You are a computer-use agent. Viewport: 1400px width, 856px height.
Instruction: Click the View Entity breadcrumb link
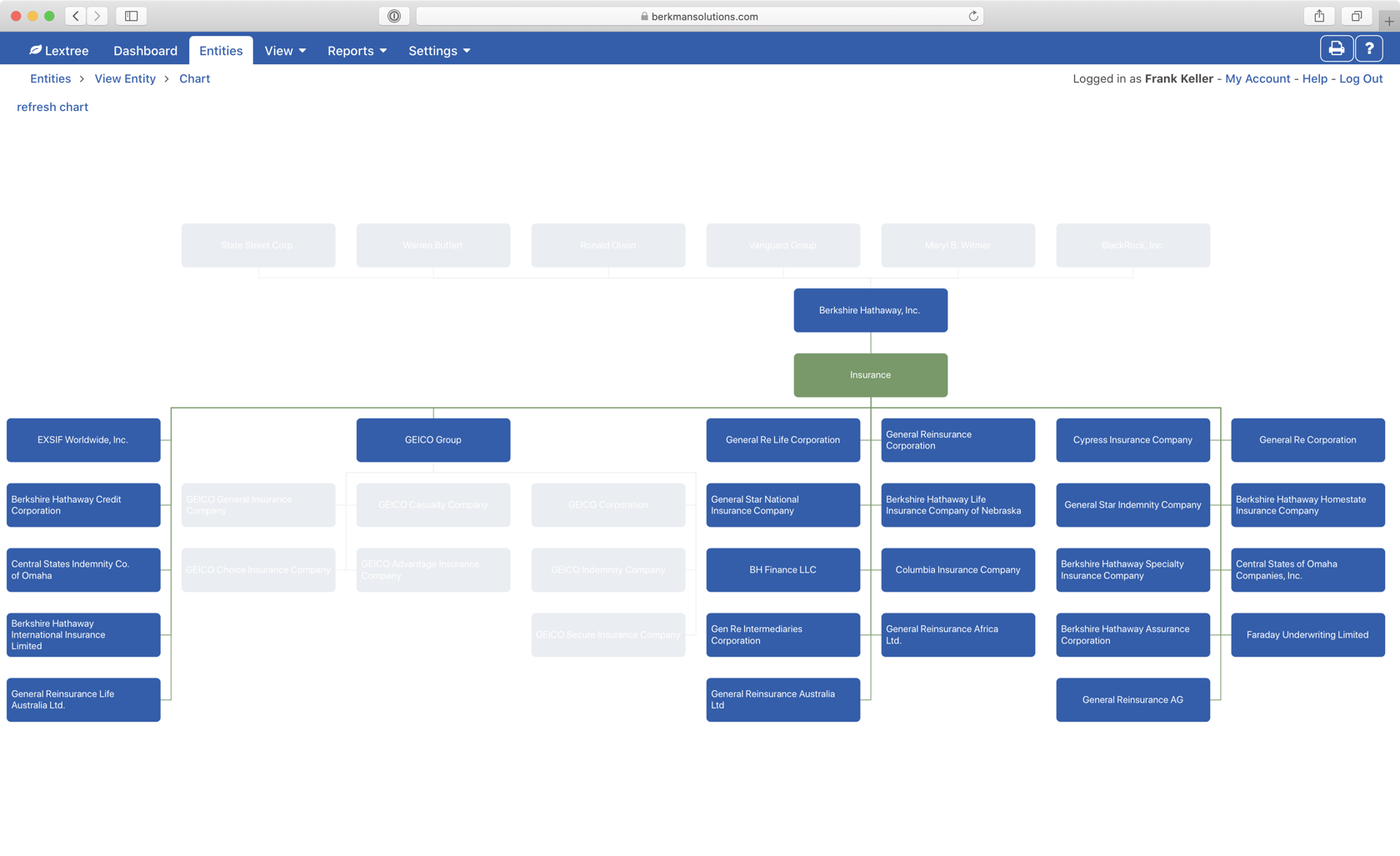coord(125,78)
